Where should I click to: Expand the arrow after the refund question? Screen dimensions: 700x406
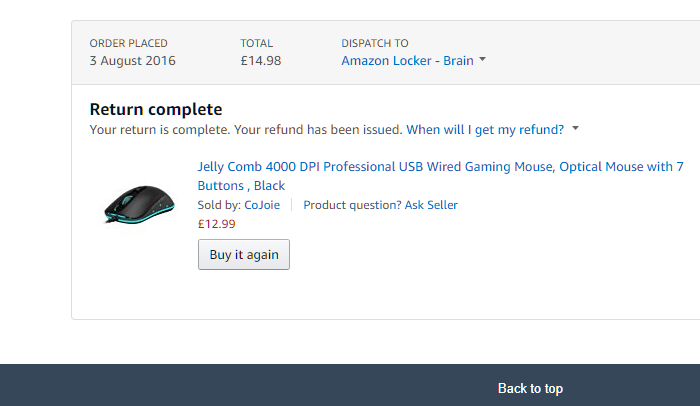(x=575, y=128)
